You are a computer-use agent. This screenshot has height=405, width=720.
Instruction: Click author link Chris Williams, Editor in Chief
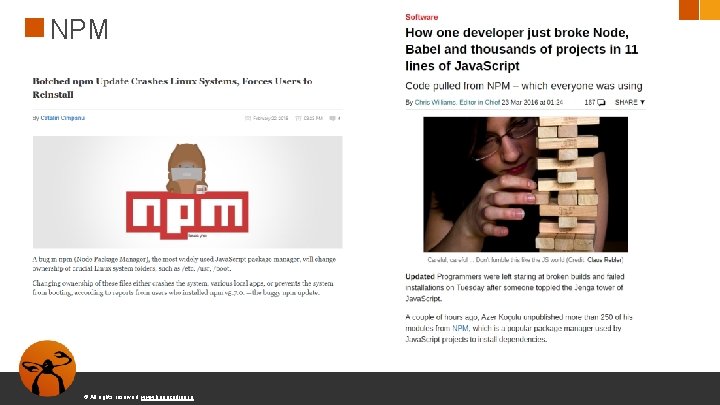457,102
